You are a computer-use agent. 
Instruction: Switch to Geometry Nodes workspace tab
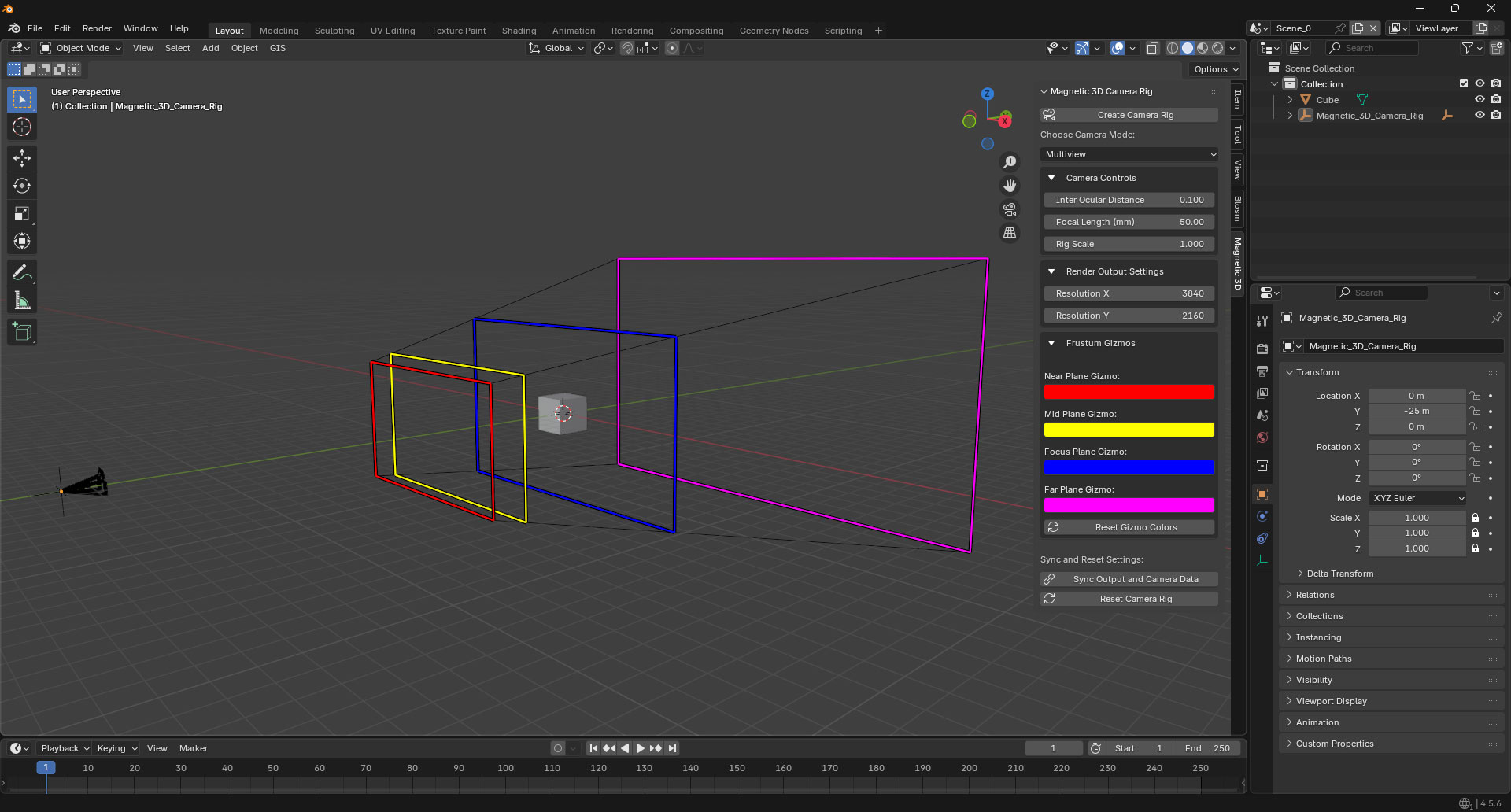coord(774,31)
